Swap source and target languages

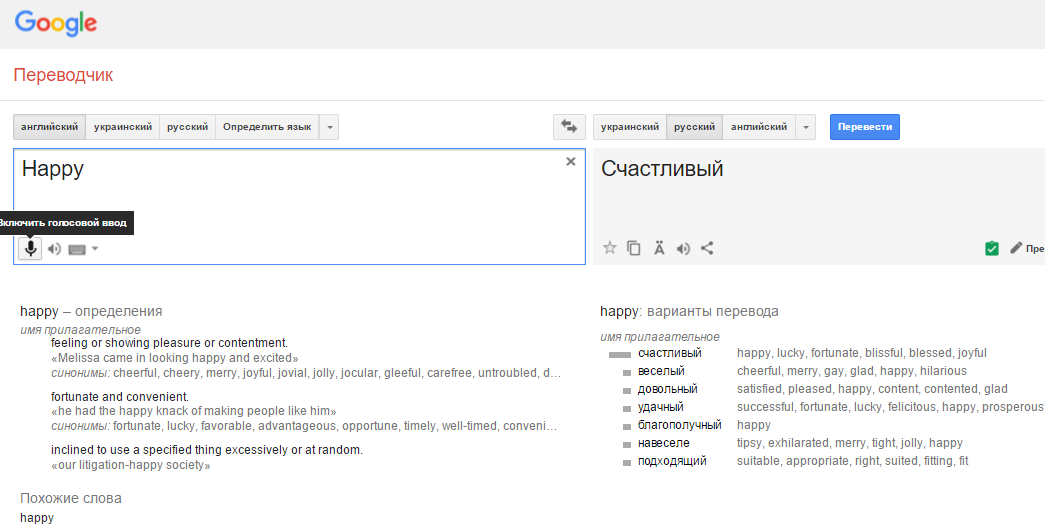(569, 127)
